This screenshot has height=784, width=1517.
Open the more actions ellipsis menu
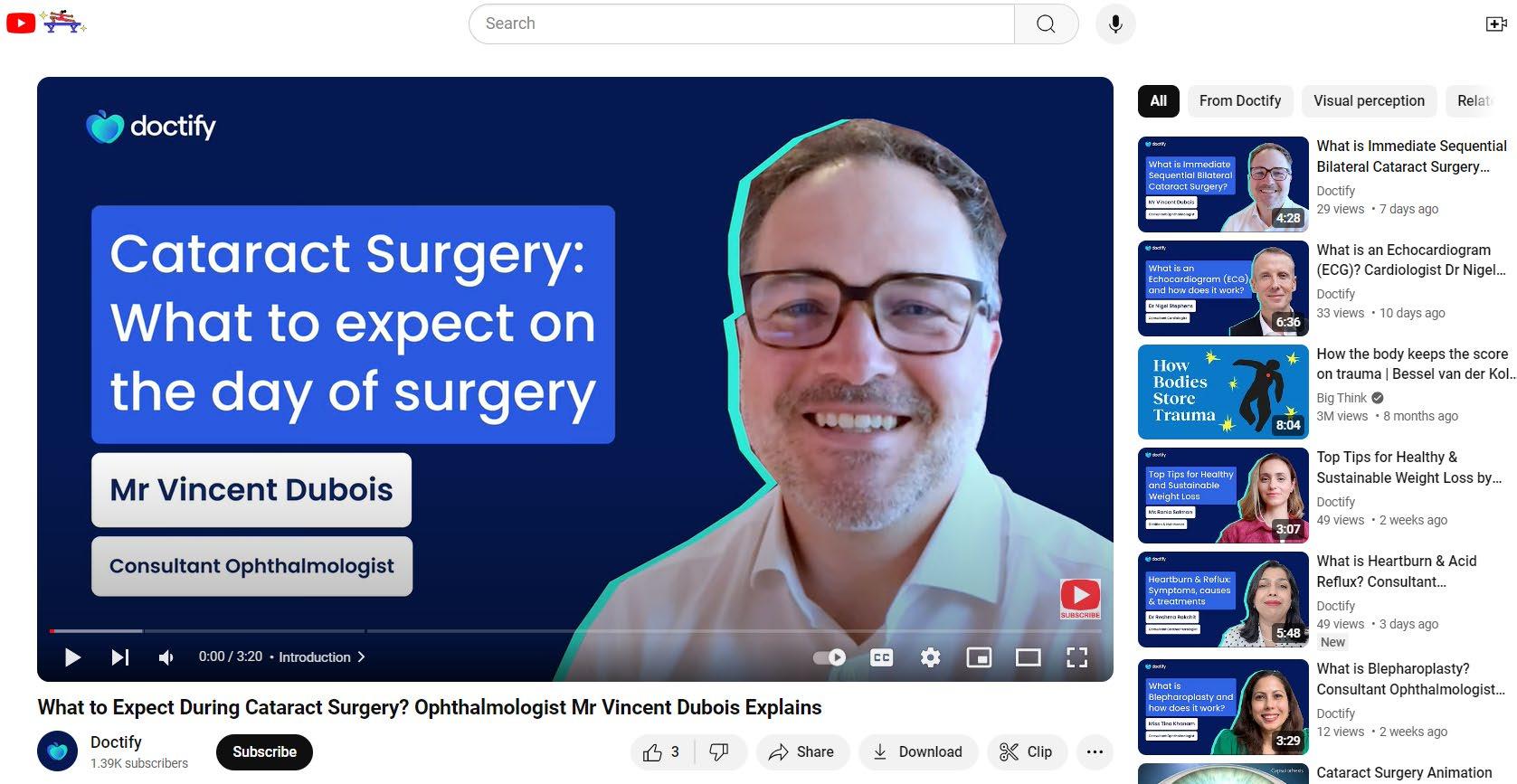[1095, 751]
